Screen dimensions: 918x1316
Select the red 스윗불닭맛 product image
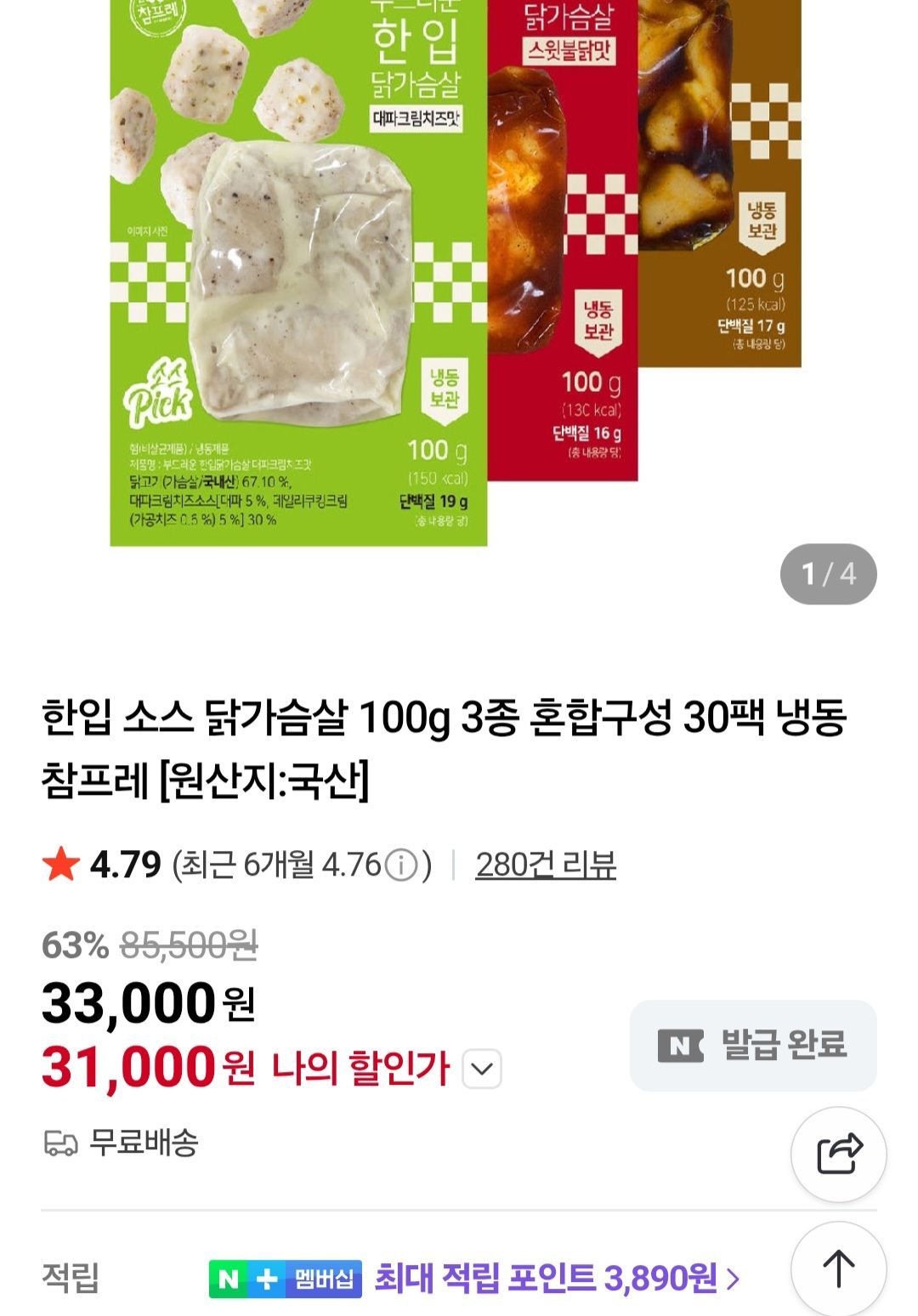[x=563, y=240]
